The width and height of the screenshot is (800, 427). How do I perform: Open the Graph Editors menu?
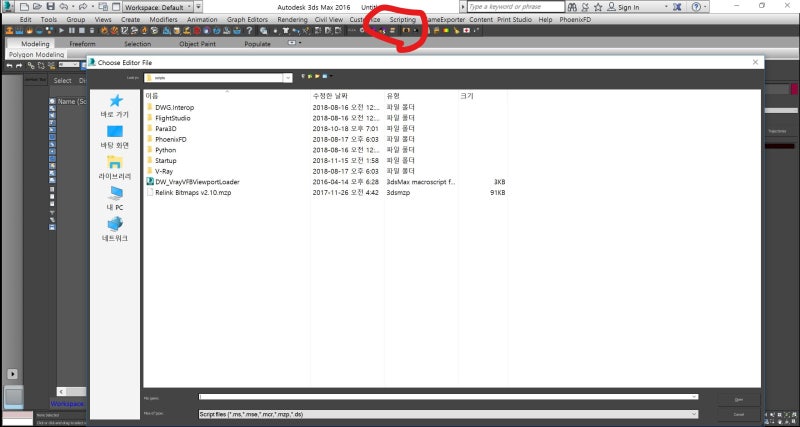tap(247, 19)
